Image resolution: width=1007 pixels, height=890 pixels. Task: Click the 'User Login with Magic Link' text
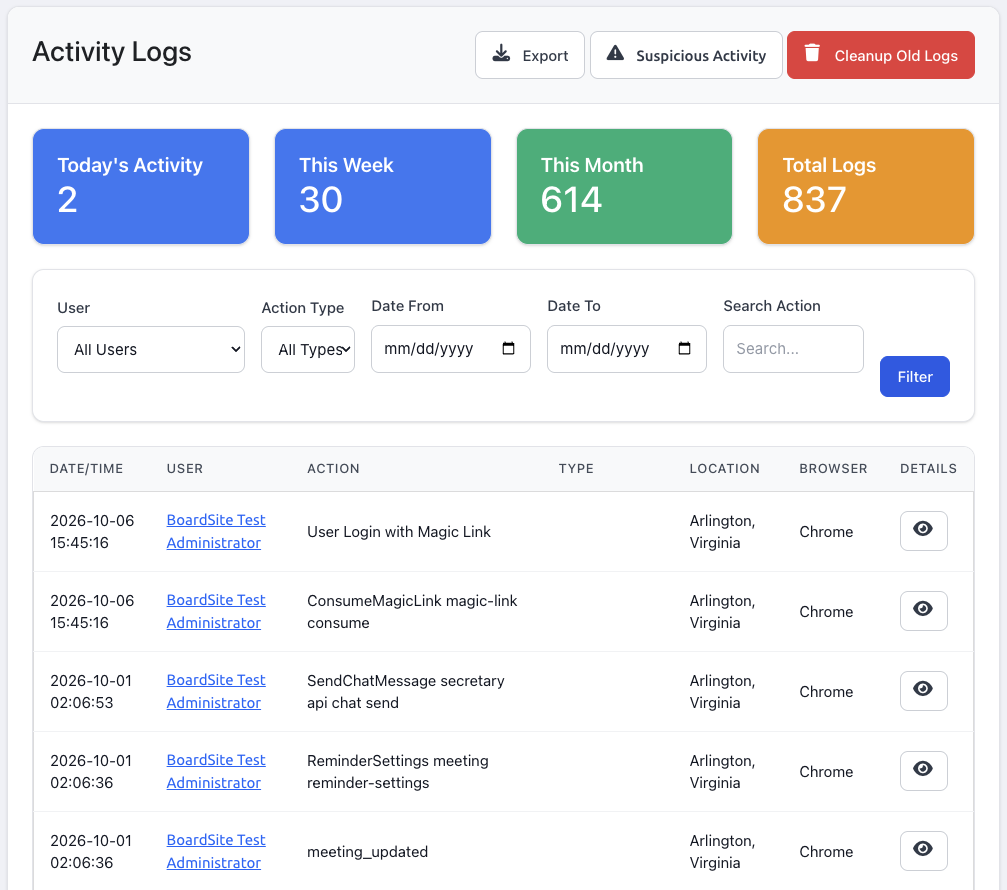pyautogui.click(x=399, y=532)
